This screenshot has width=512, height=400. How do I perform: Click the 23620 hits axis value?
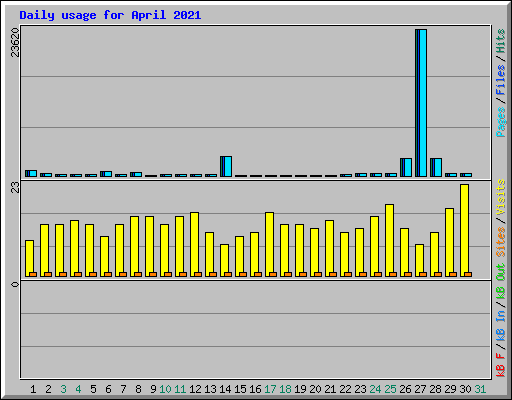[x=15, y=42]
